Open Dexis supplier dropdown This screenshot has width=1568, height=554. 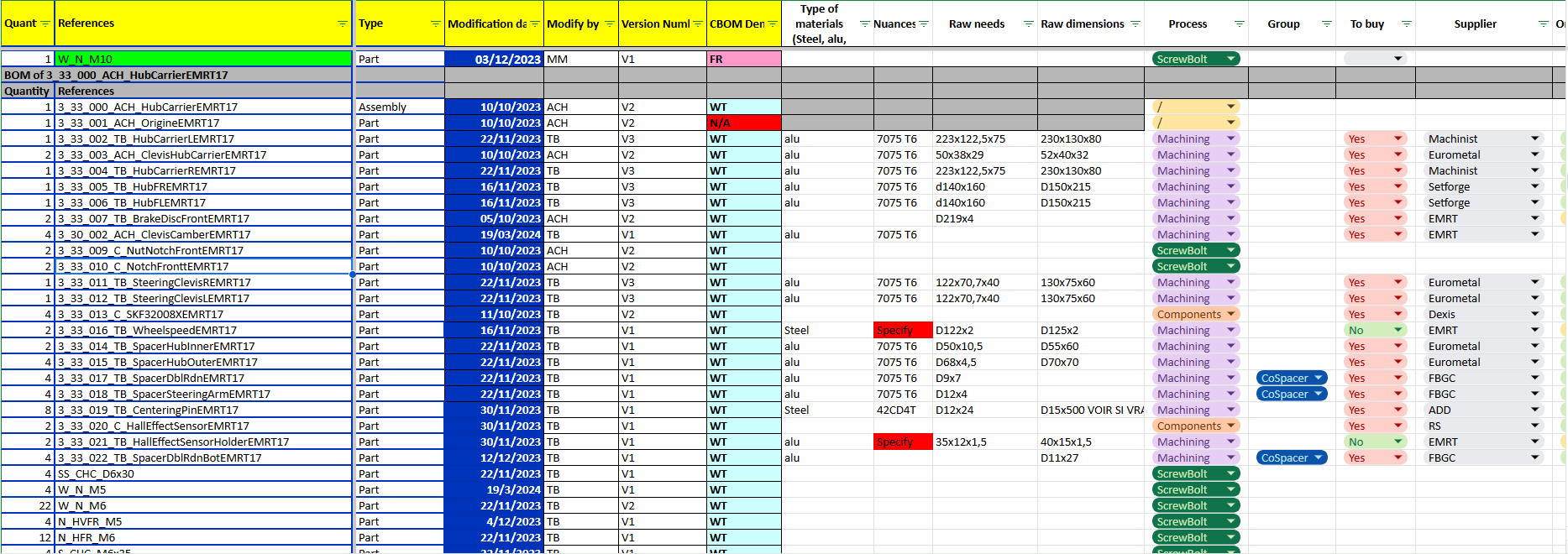[1534, 314]
